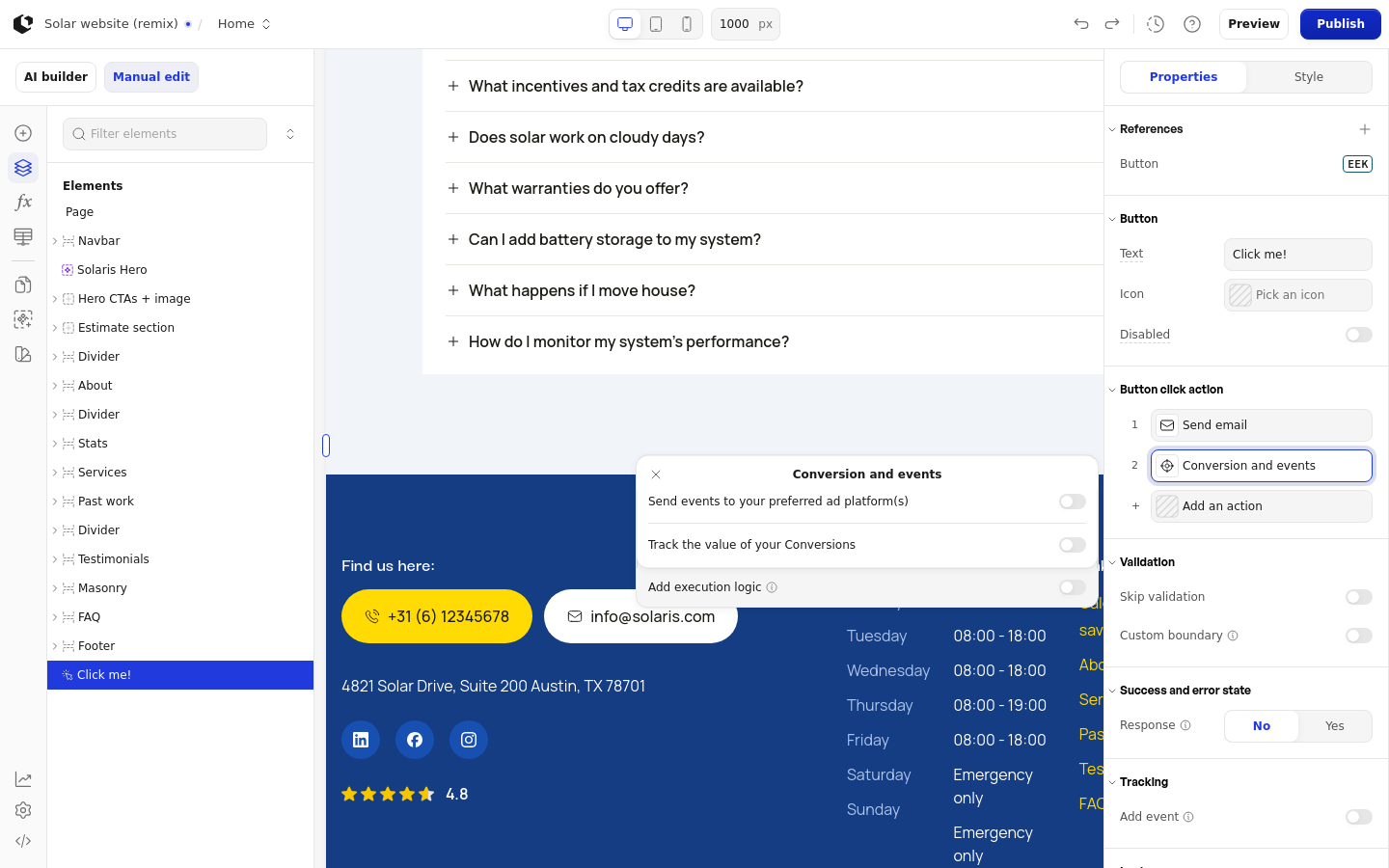Enable Track the value of your Conversions
The width and height of the screenshot is (1389, 868).
click(x=1073, y=545)
